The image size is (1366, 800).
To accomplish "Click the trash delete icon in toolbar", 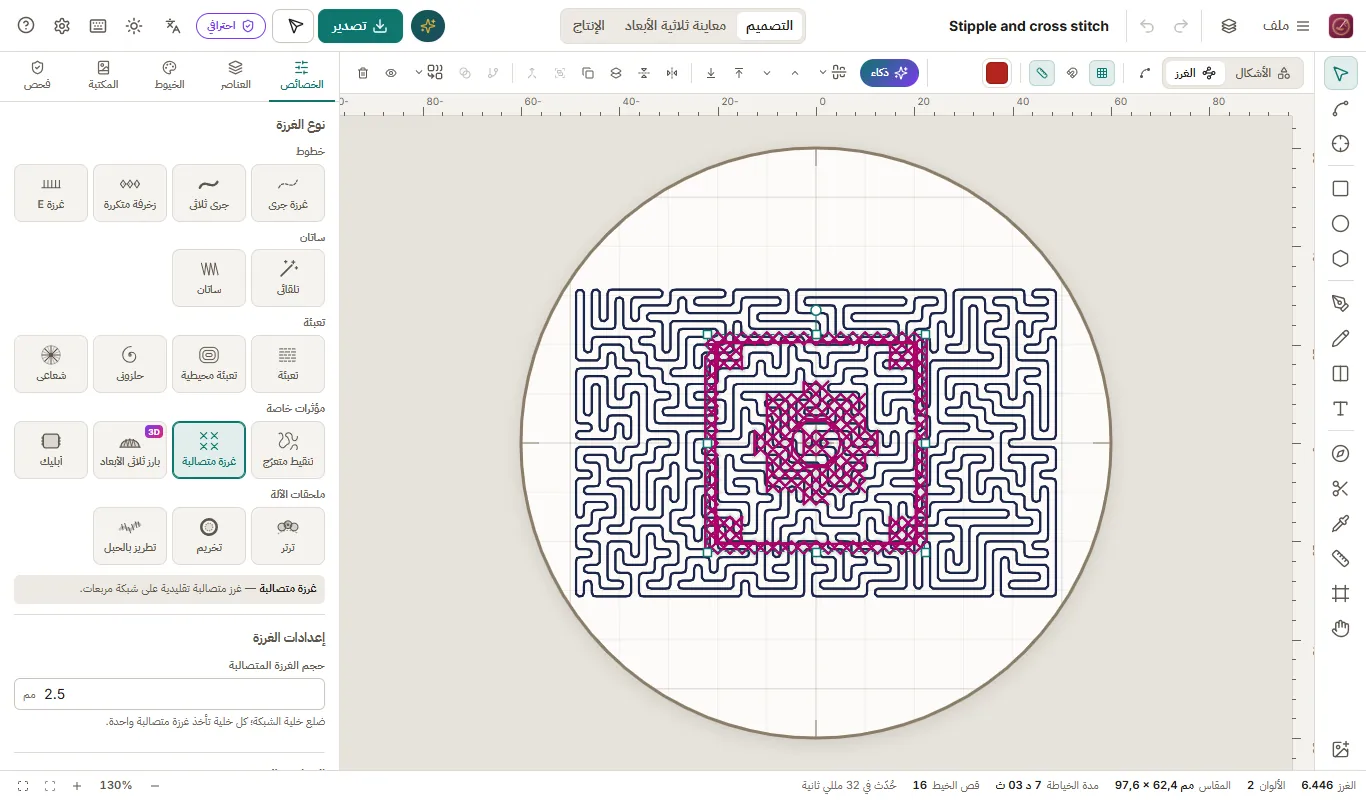I will point(363,73).
